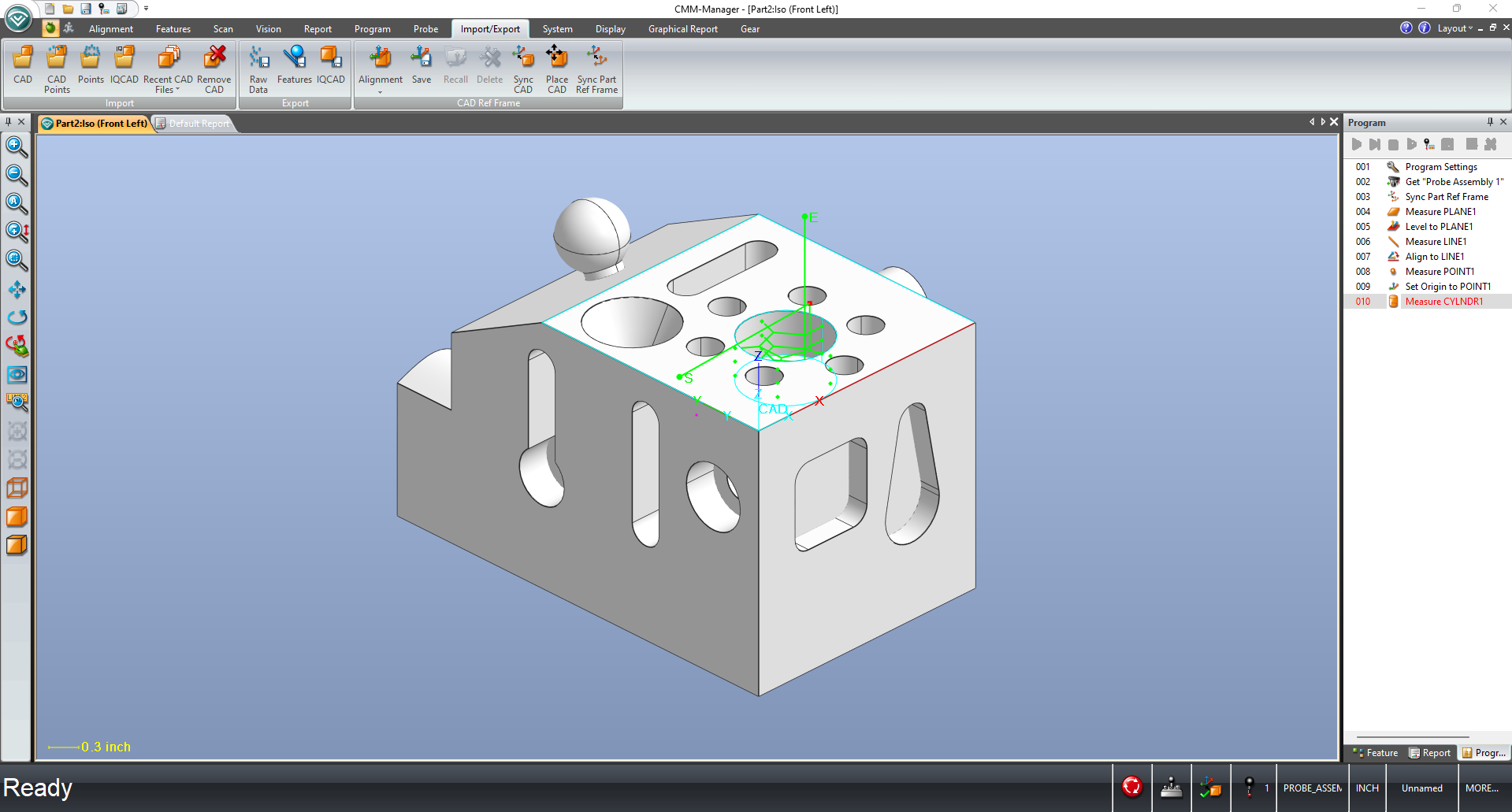Image resolution: width=1512 pixels, height=812 pixels.
Task: Open the Layout dropdown menu
Action: pos(1454,28)
